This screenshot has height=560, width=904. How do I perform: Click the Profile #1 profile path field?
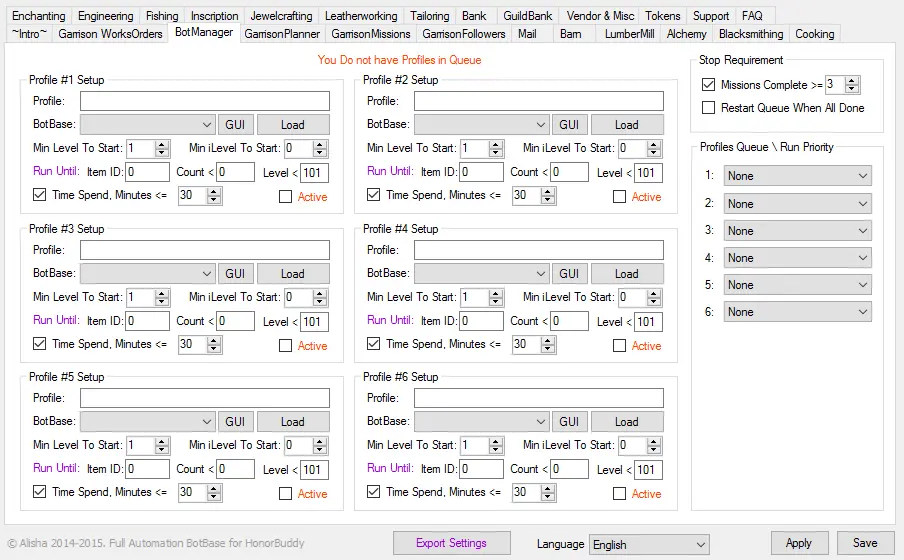click(x=205, y=101)
